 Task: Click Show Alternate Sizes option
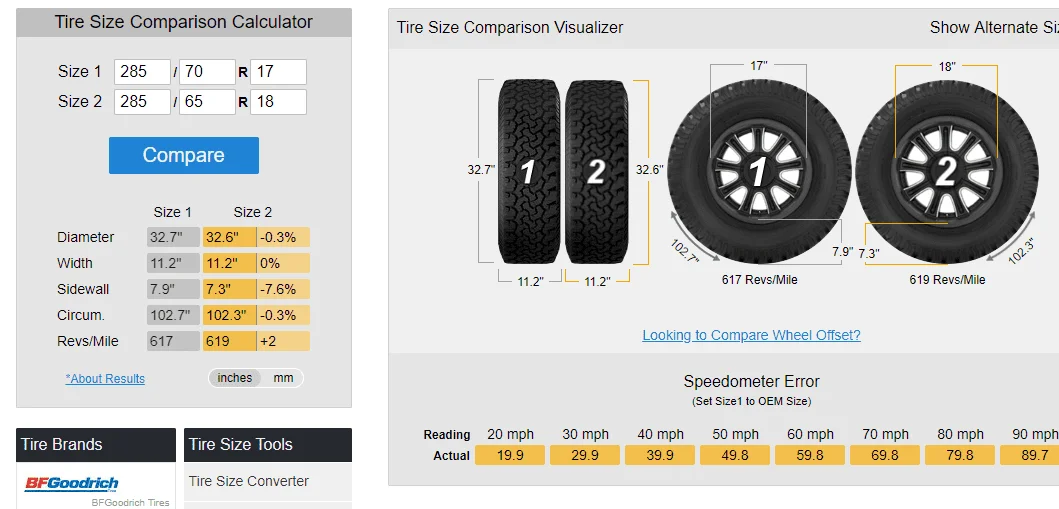tap(994, 28)
